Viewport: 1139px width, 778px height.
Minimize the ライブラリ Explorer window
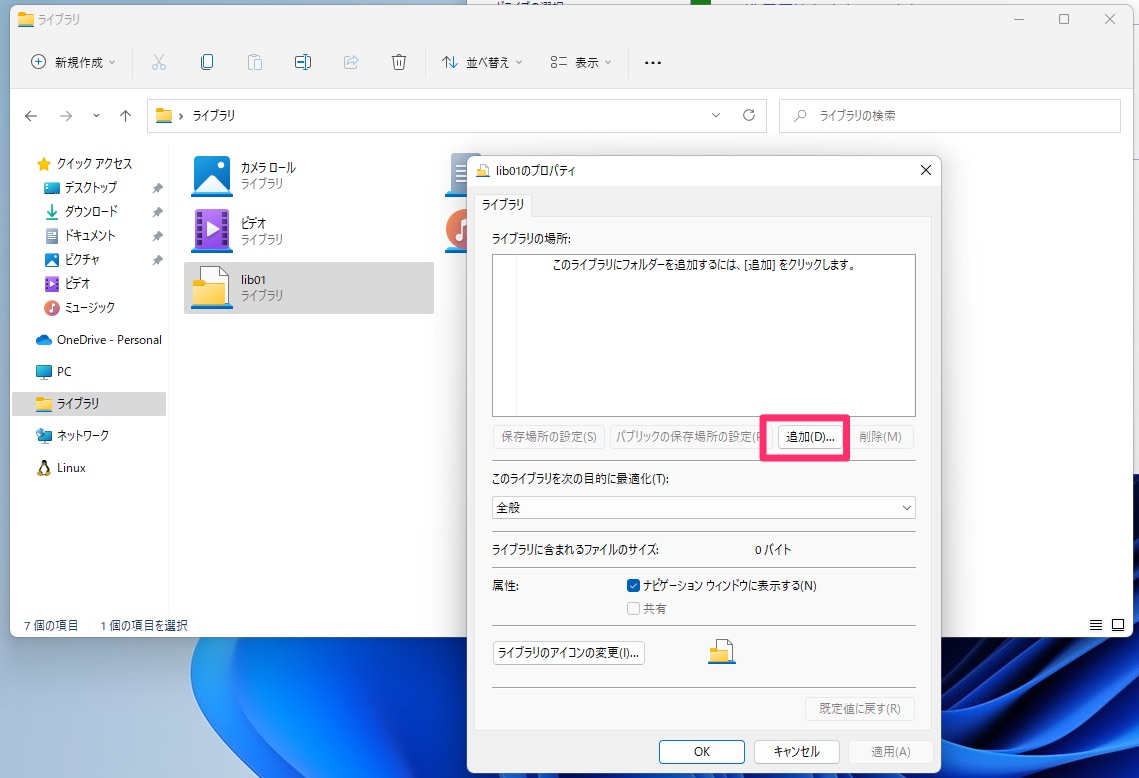click(1019, 20)
